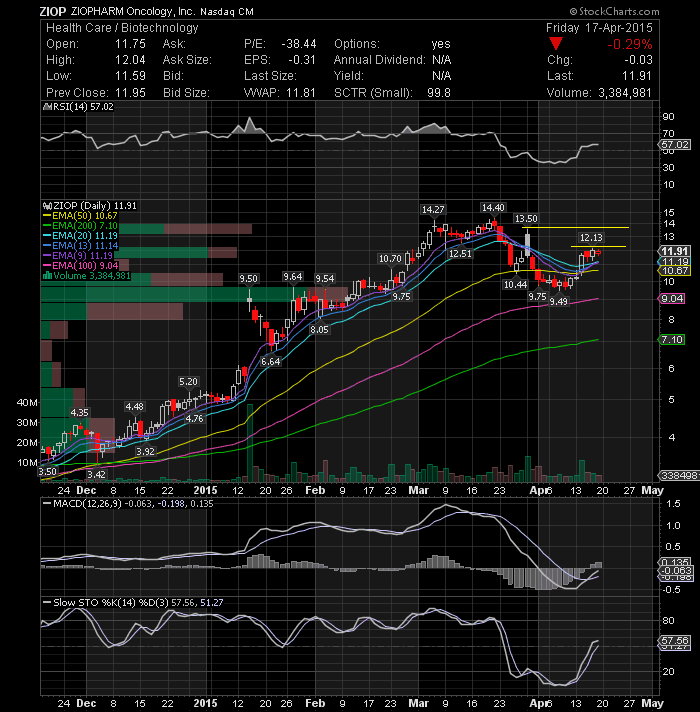Click the High value 12.04
The width and height of the screenshot is (700, 712).
(x=130, y=59)
